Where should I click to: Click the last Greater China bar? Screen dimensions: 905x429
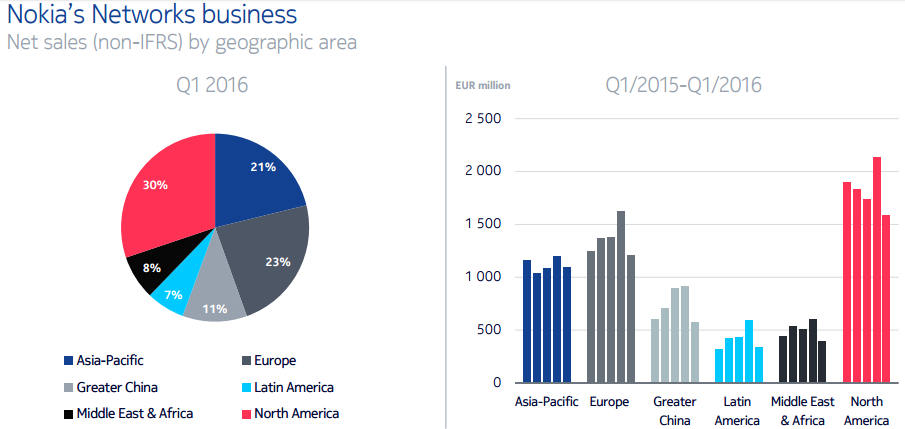695,352
